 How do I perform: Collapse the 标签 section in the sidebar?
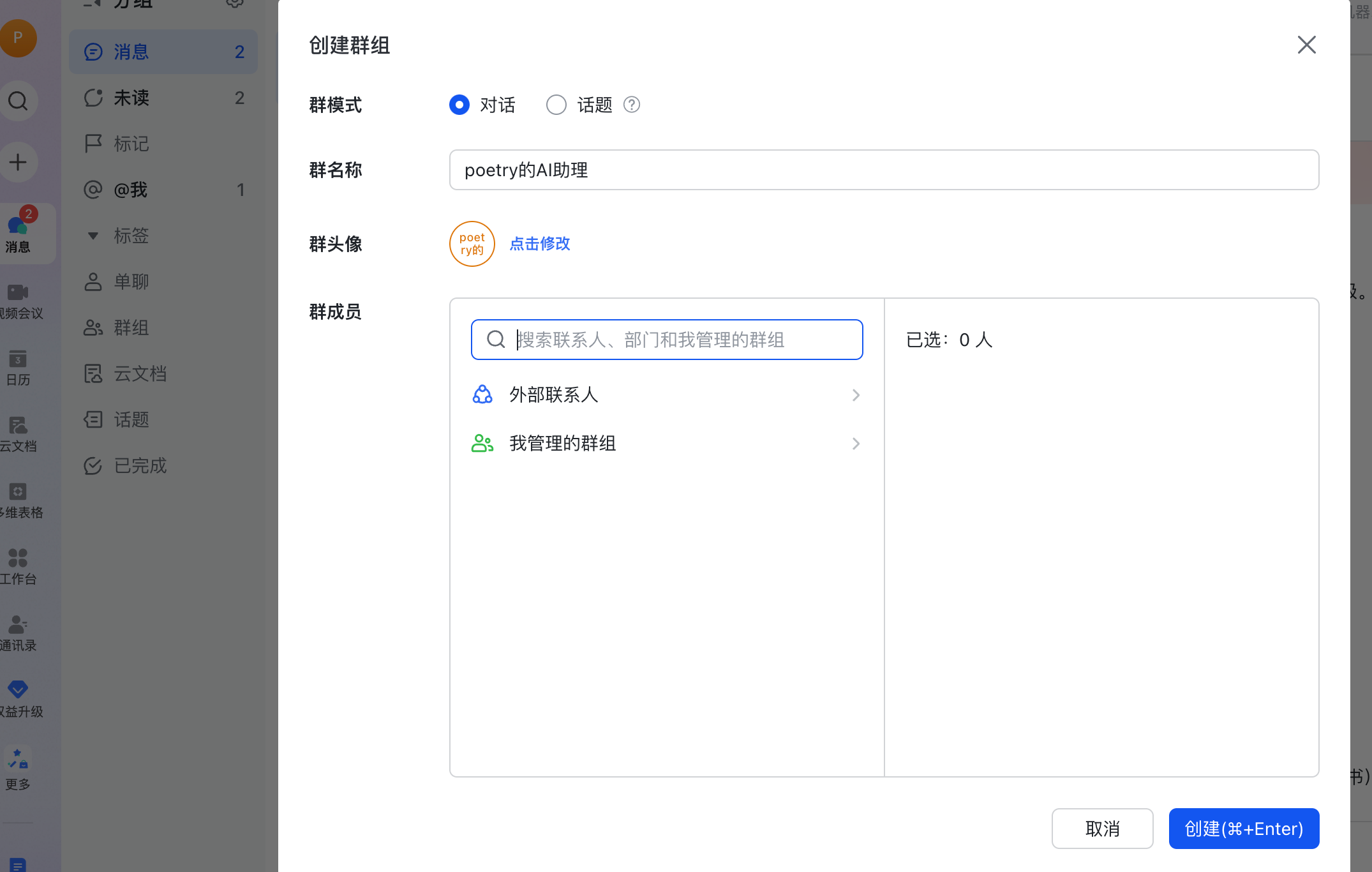click(93, 236)
